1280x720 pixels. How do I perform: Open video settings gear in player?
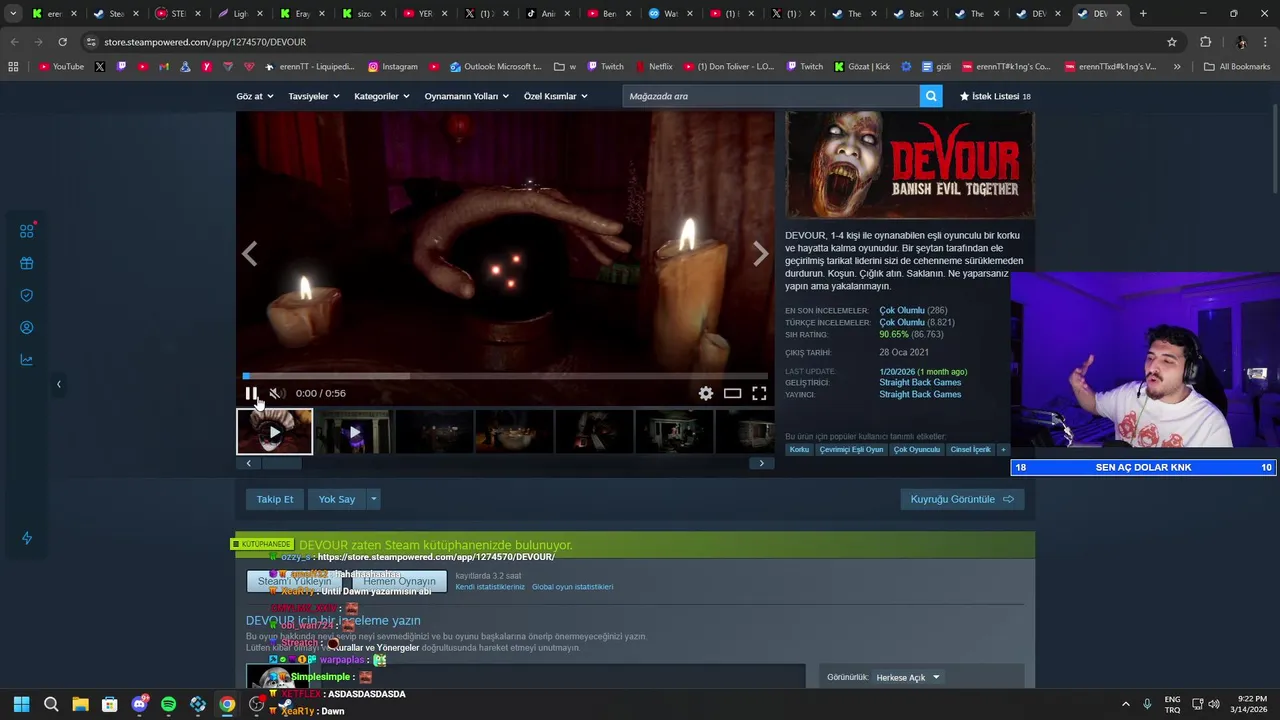click(706, 393)
